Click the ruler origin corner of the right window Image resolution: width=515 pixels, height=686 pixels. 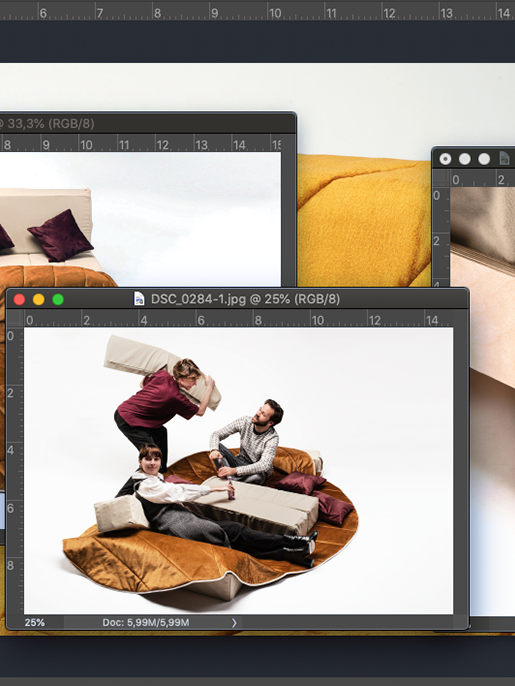[441, 178]
